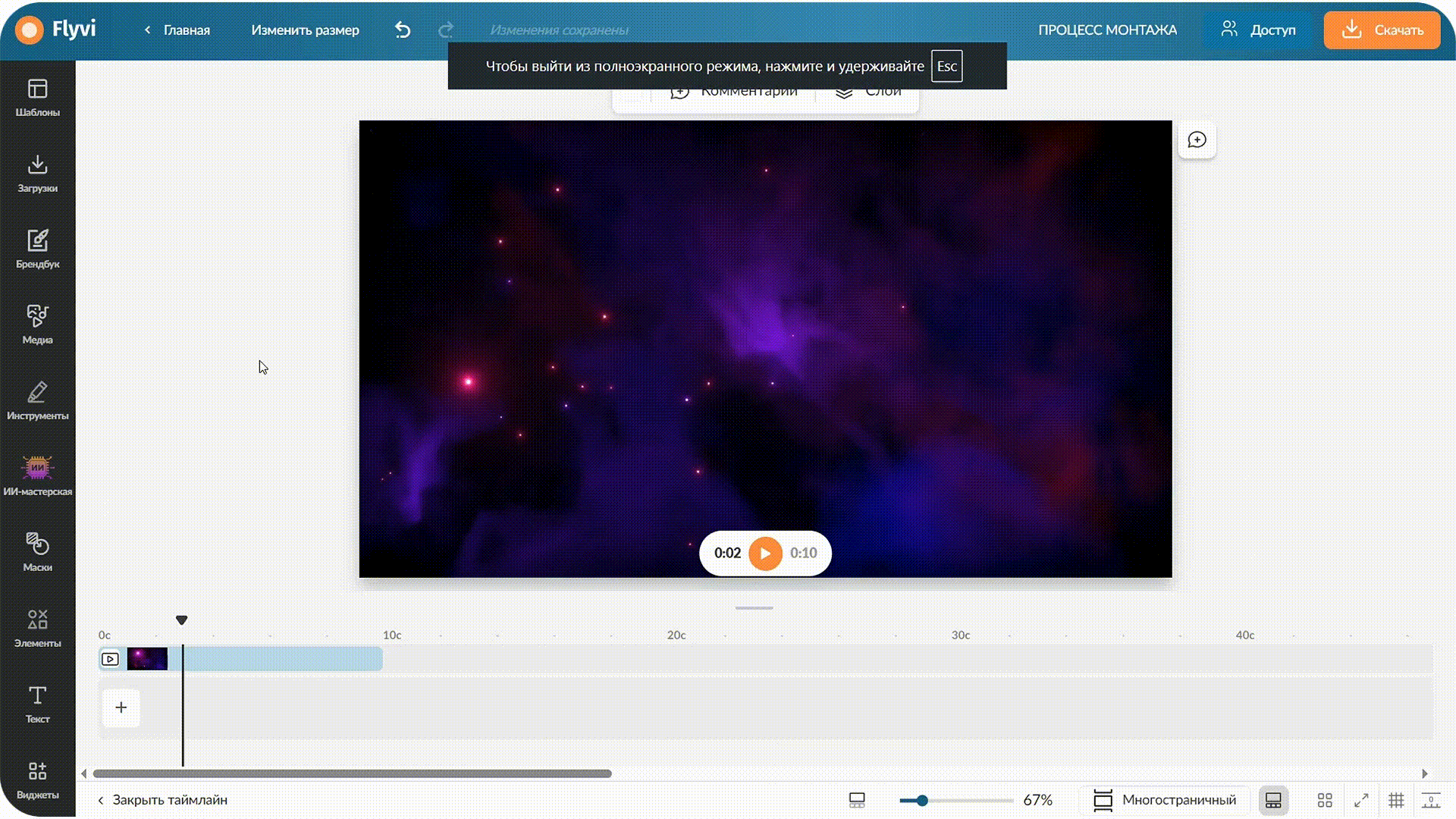The width and height of the screenshot is (1456, 819).
Task: Click the horizontal timeline scrollbar
Action: 352,774
